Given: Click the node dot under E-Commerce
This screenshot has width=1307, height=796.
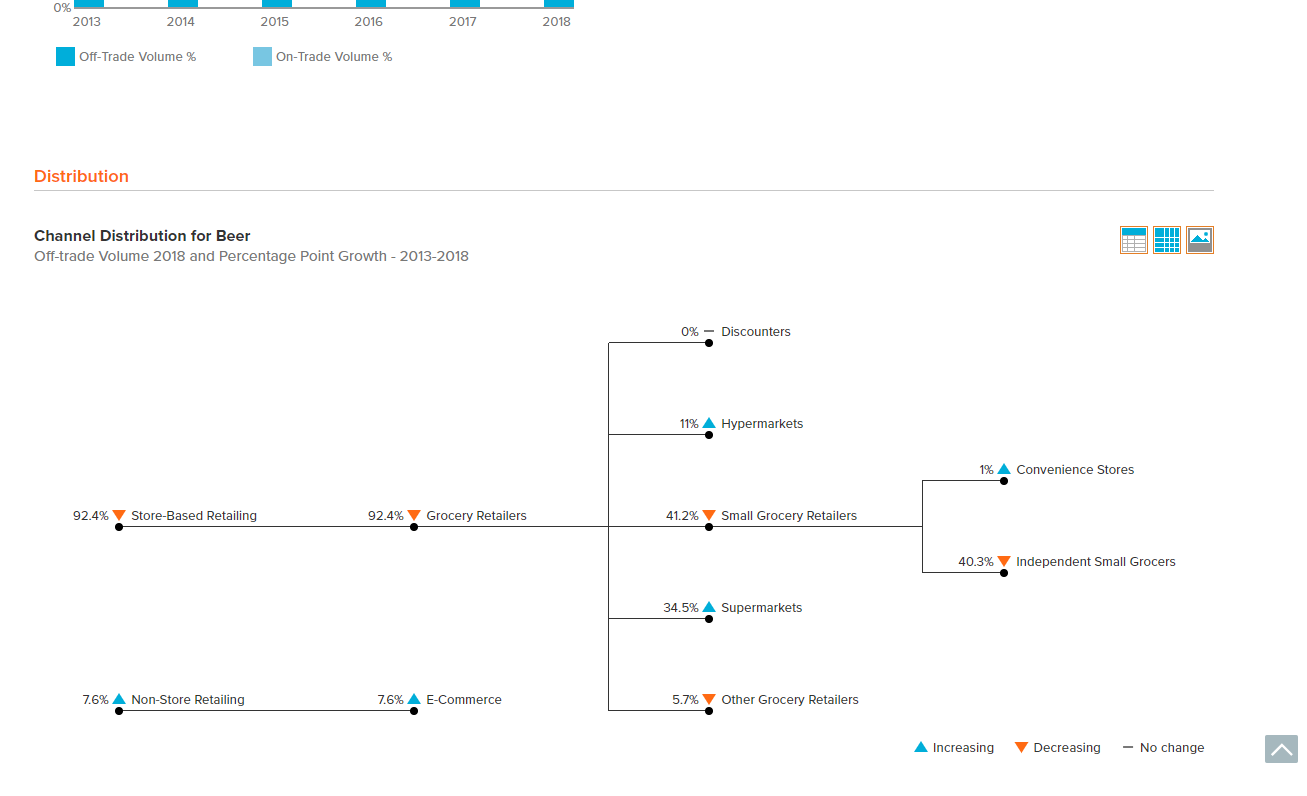Looking at the screenshot, I should [x=414, y=711].
